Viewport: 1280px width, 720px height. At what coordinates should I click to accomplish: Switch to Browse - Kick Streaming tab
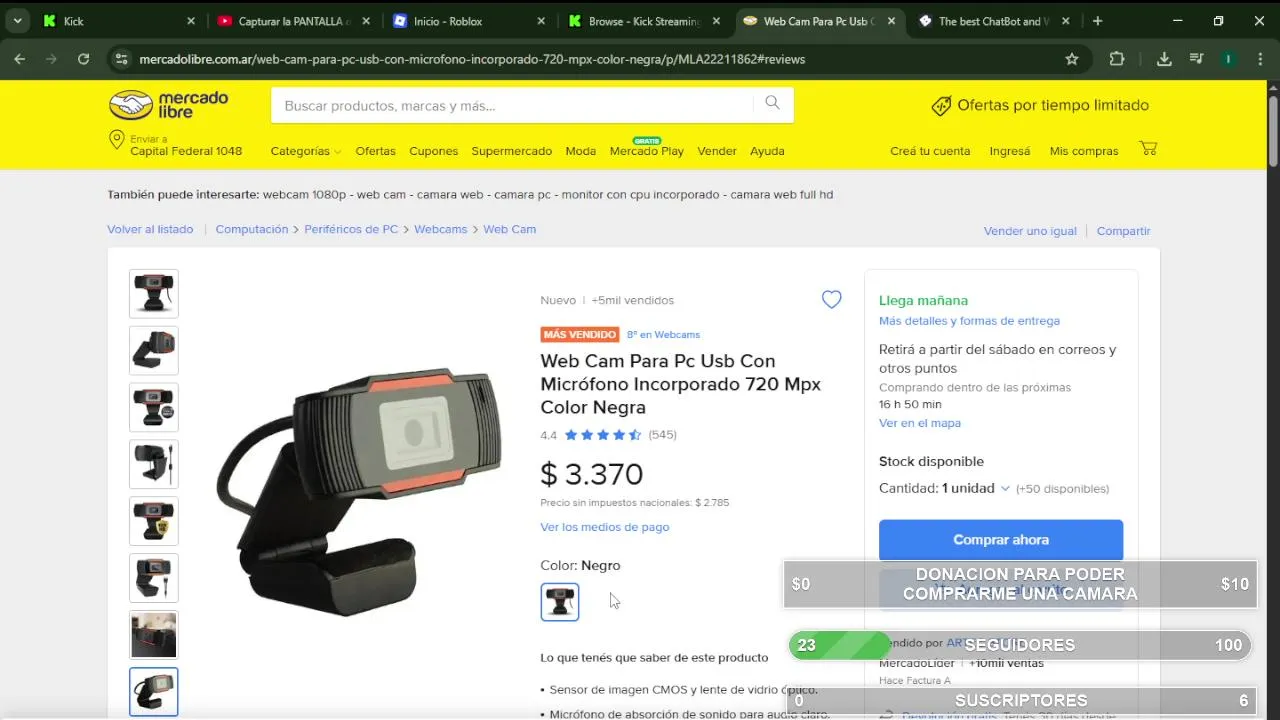point(644,21)
